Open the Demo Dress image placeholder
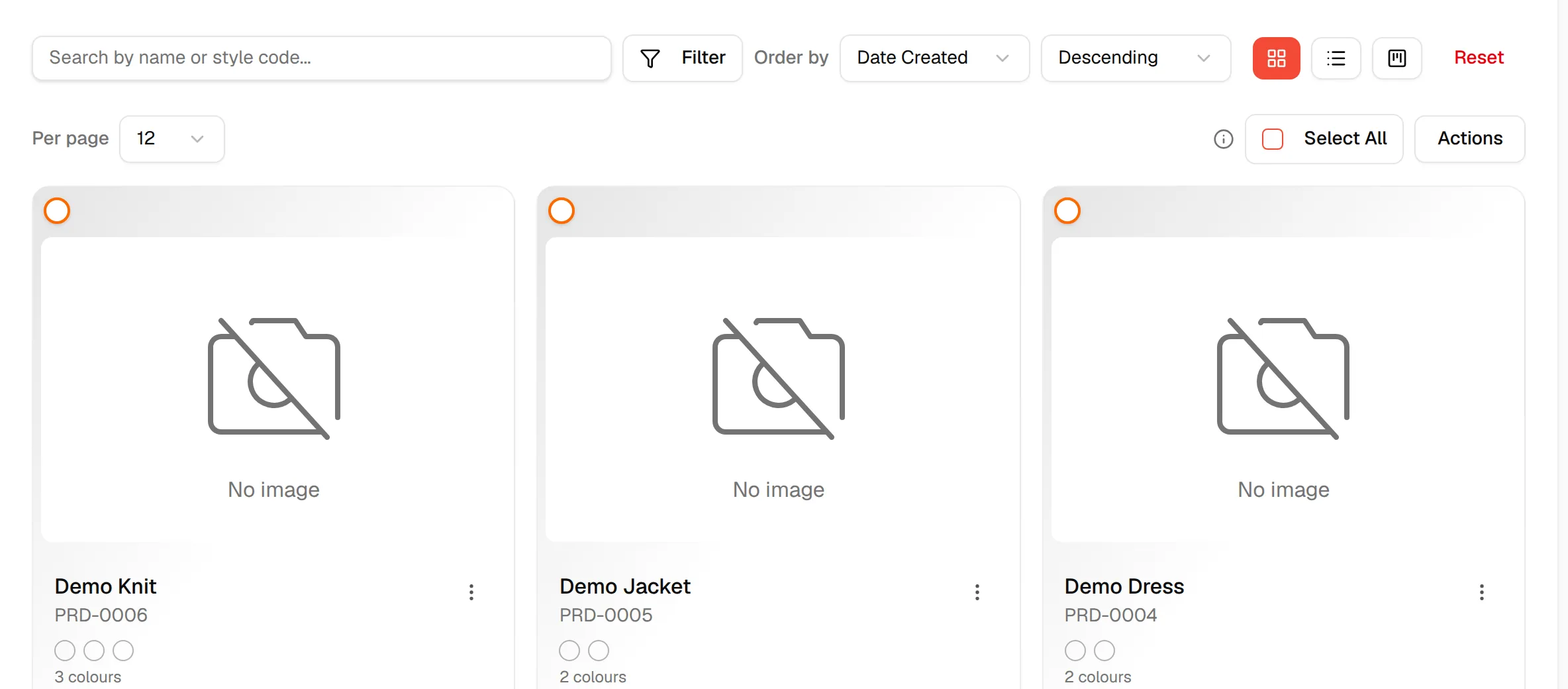The height and width of the screenshot is (689, 1568). point(1284,390)
